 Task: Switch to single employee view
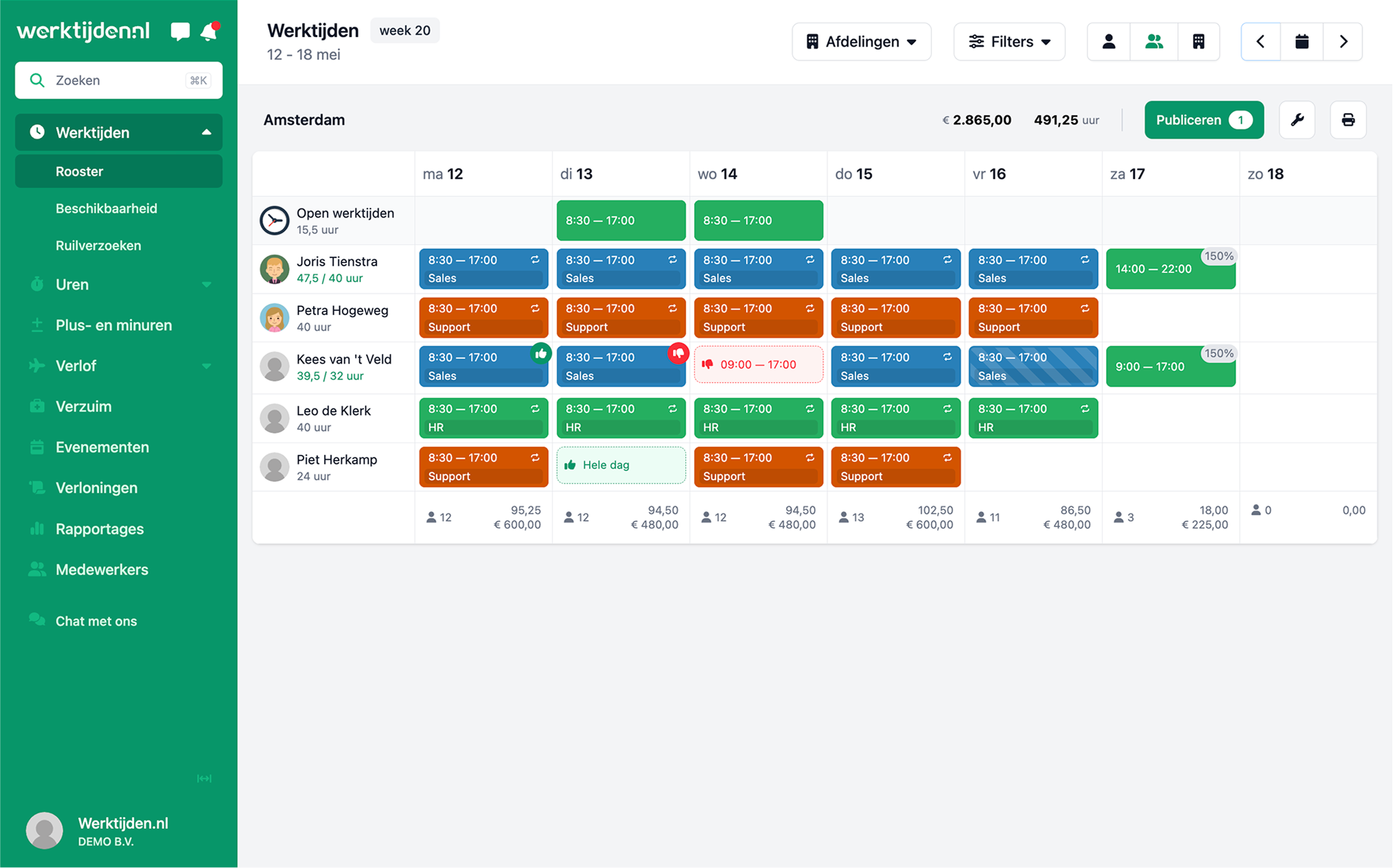click(x=1108, y=42)
